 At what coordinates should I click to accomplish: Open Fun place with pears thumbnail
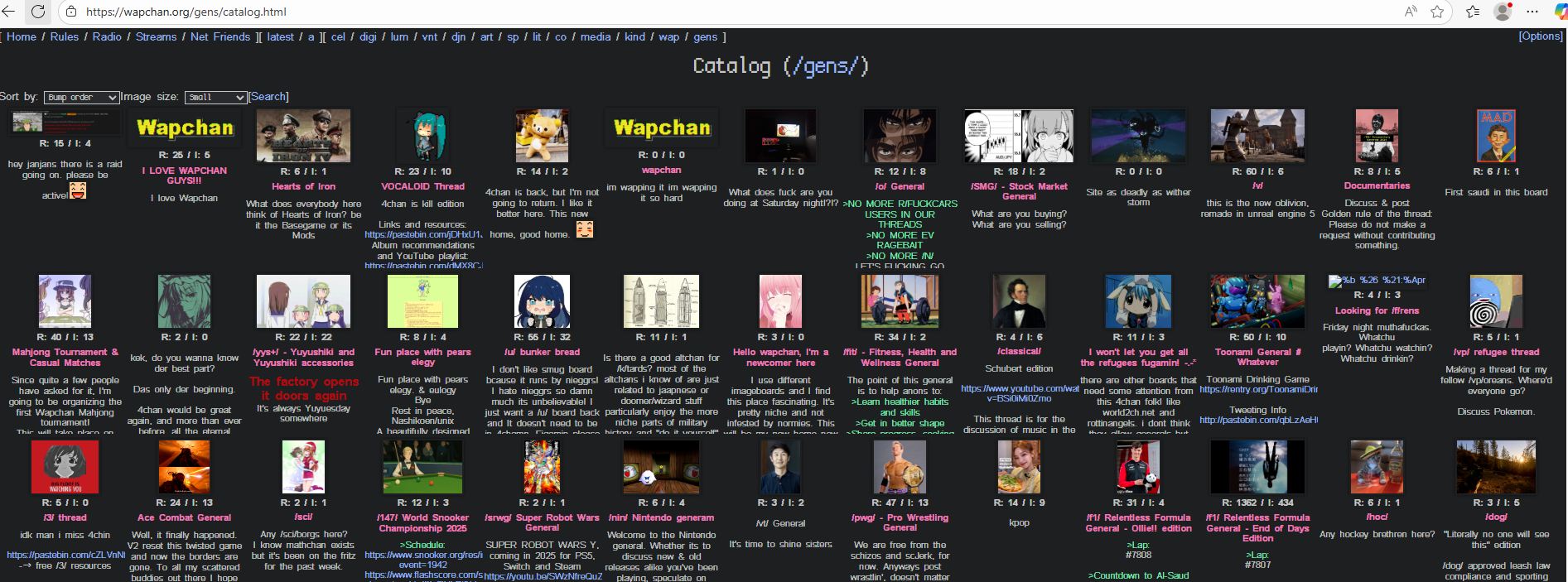[x=422, y=302]
